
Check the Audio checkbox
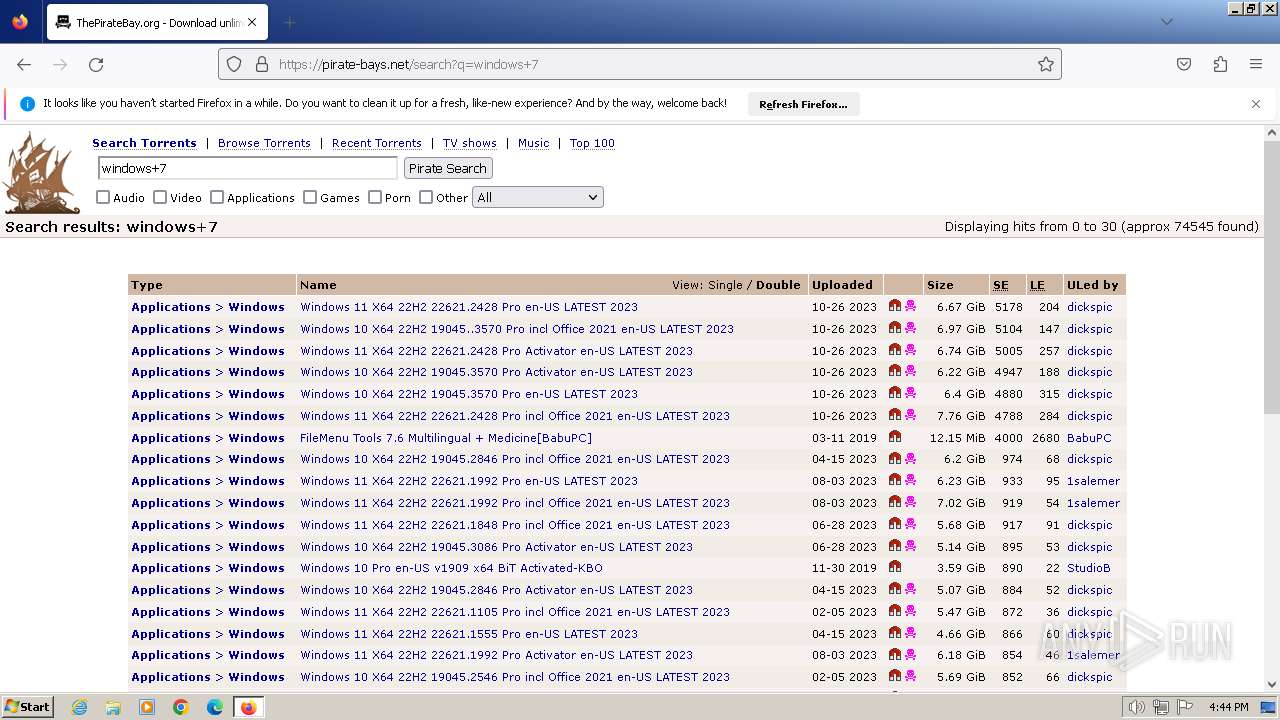(x=103, y=197)
